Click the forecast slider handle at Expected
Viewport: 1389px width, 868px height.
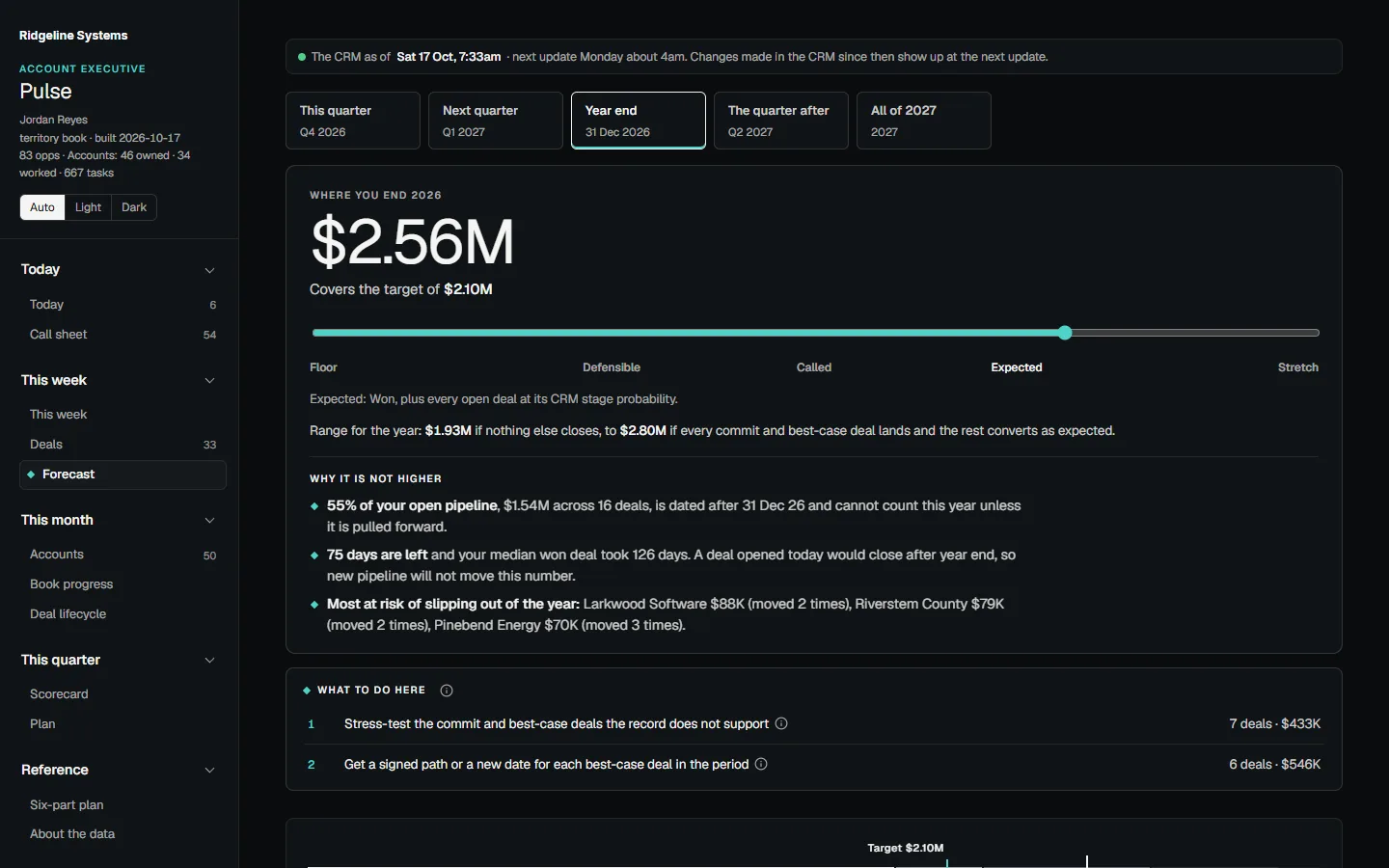1065,333
